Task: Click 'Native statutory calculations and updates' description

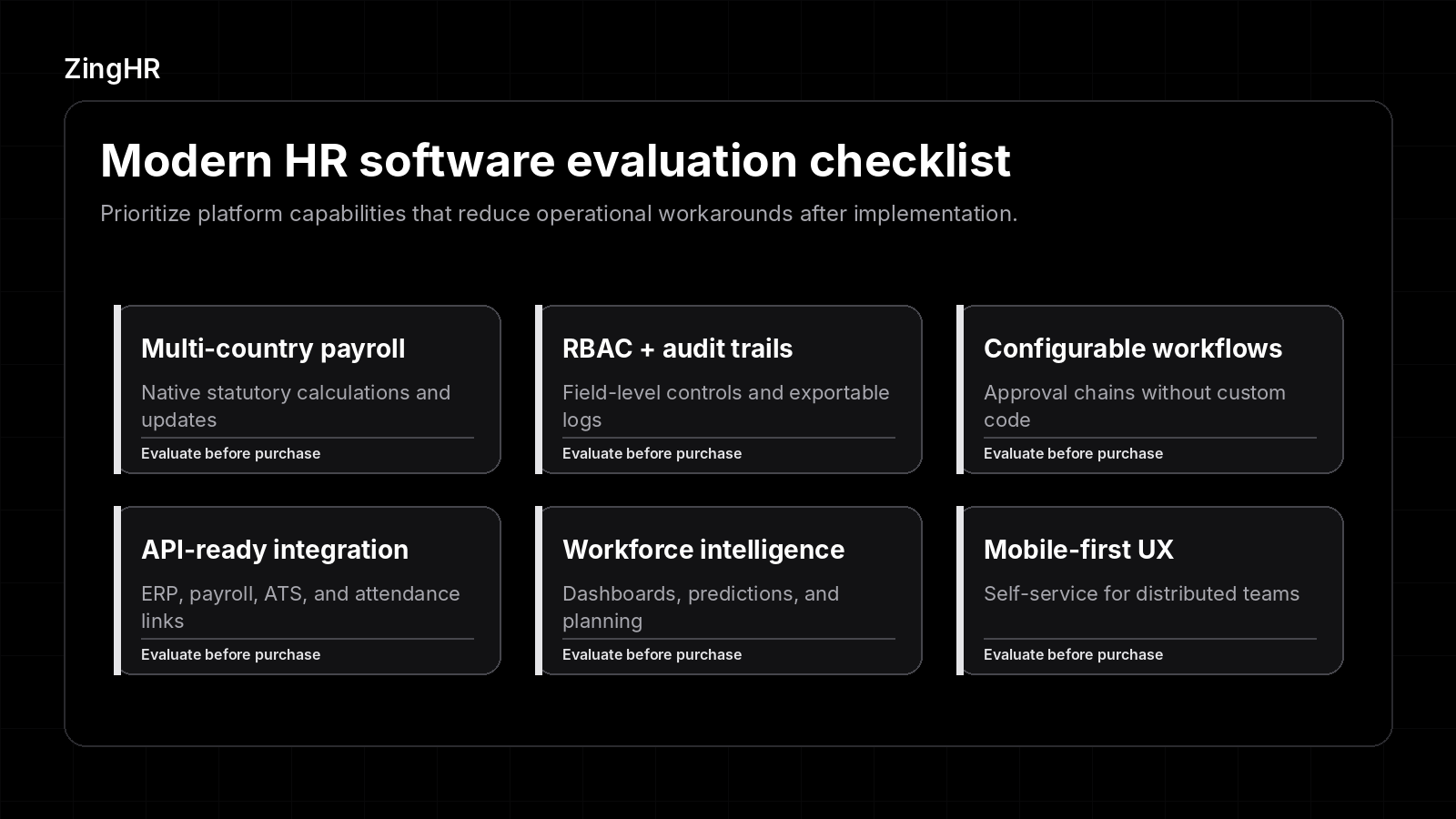Action: coord(296,406)
